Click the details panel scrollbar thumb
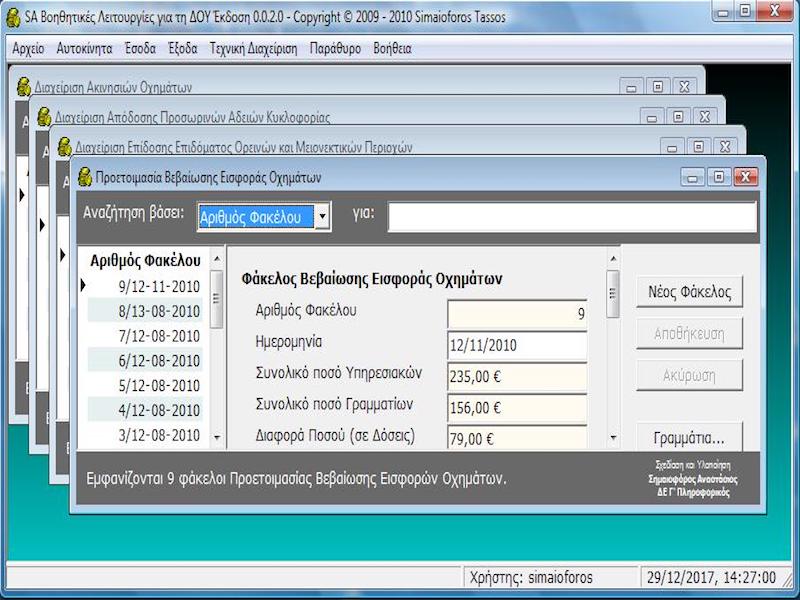 point(613,293)
